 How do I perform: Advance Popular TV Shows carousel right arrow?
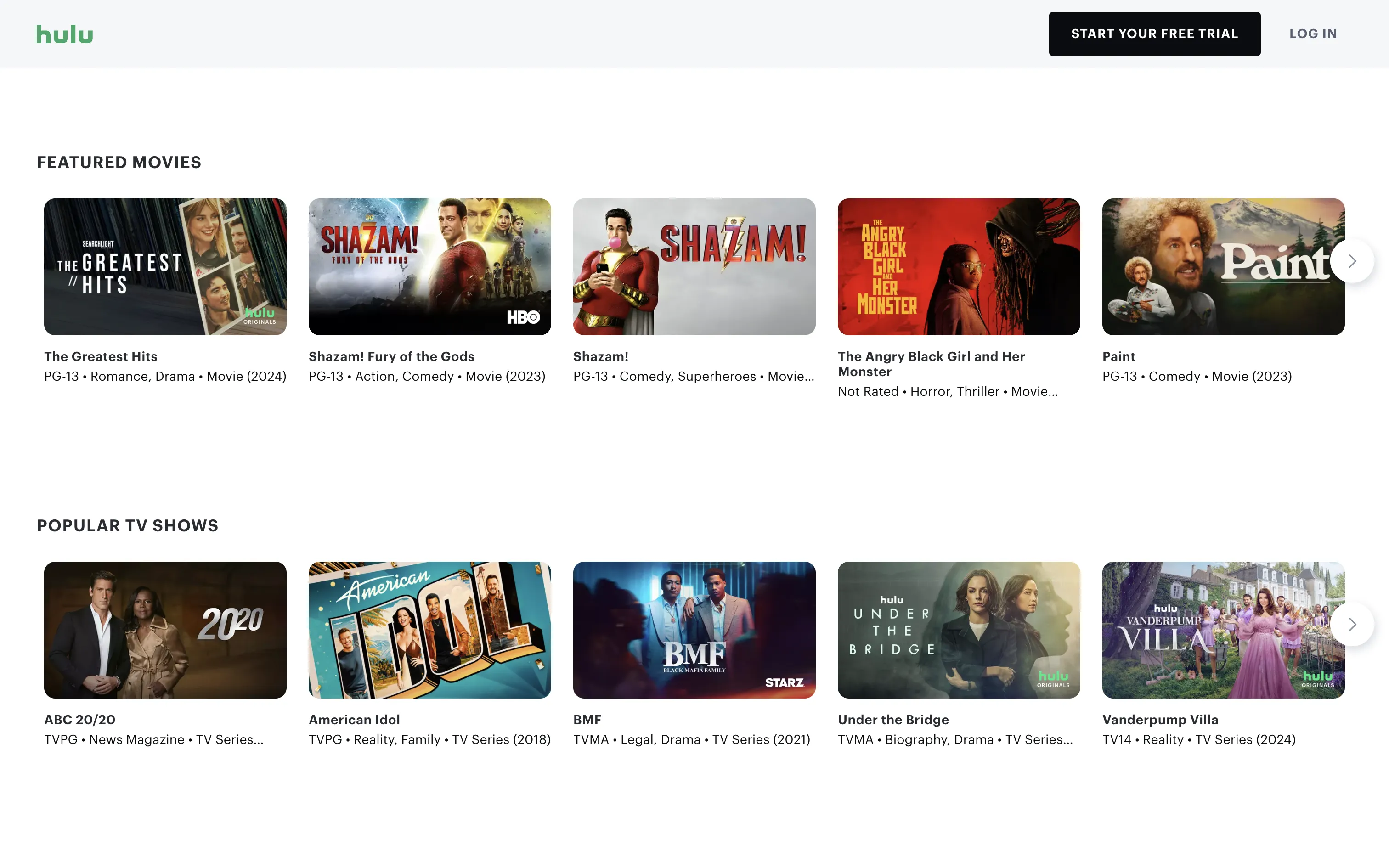1352,624
